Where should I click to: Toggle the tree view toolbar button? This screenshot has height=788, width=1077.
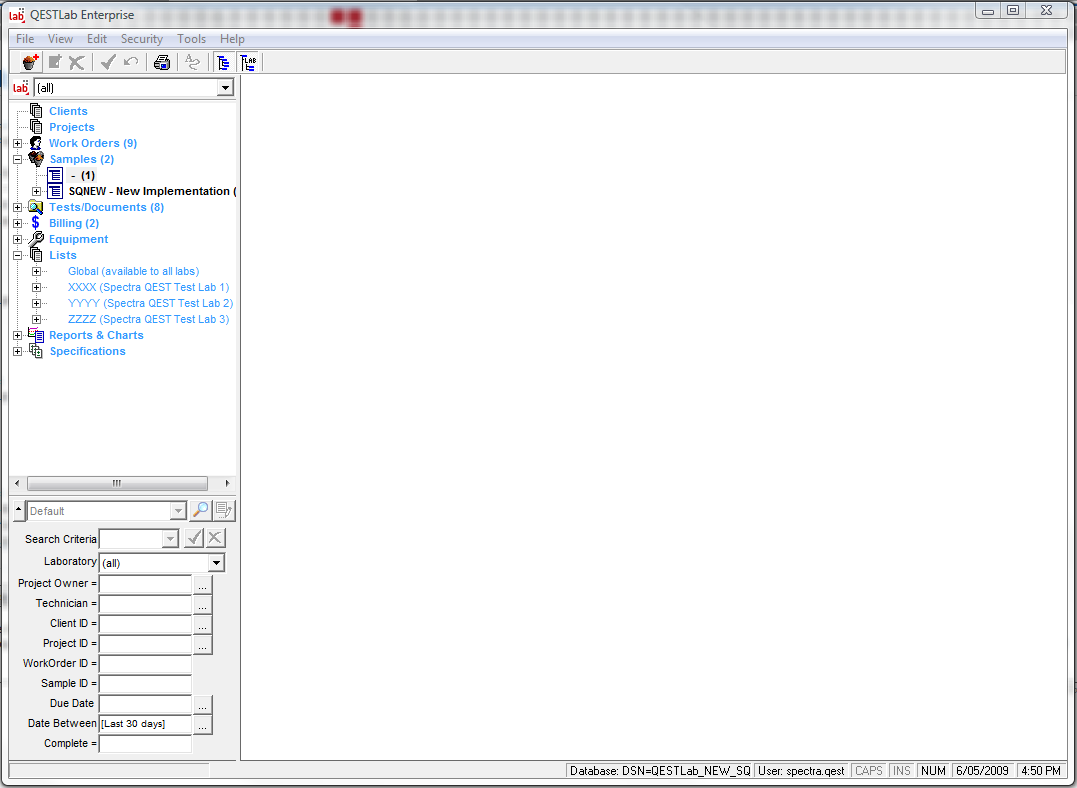click(x=223, y=62)
